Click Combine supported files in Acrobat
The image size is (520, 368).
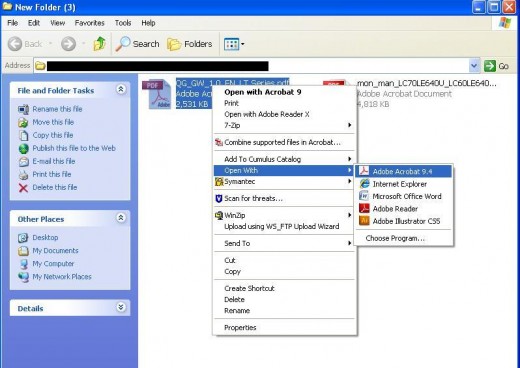pyautogui.click(x=282, y=142)
